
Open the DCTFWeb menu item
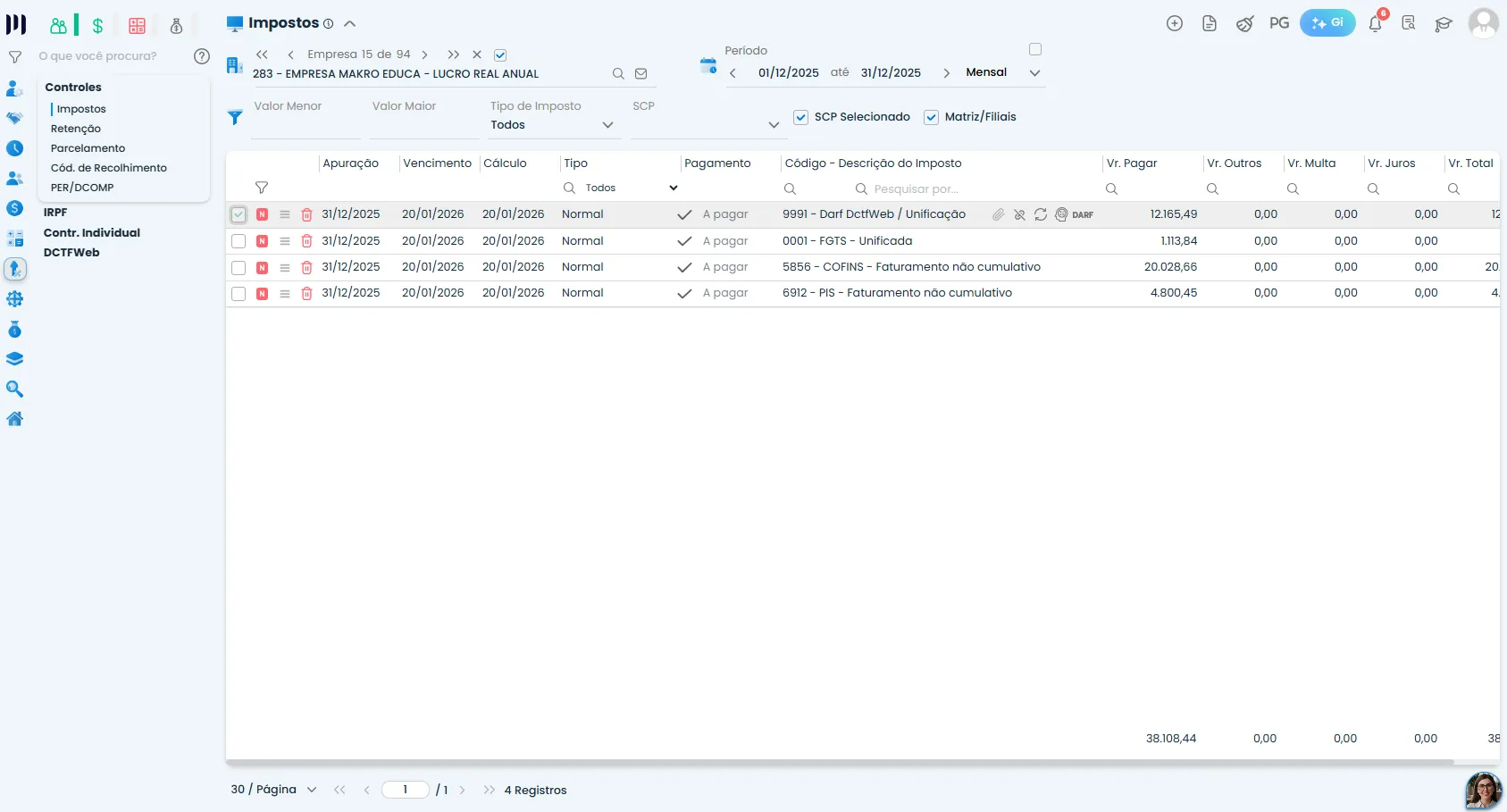click(71, 253)
